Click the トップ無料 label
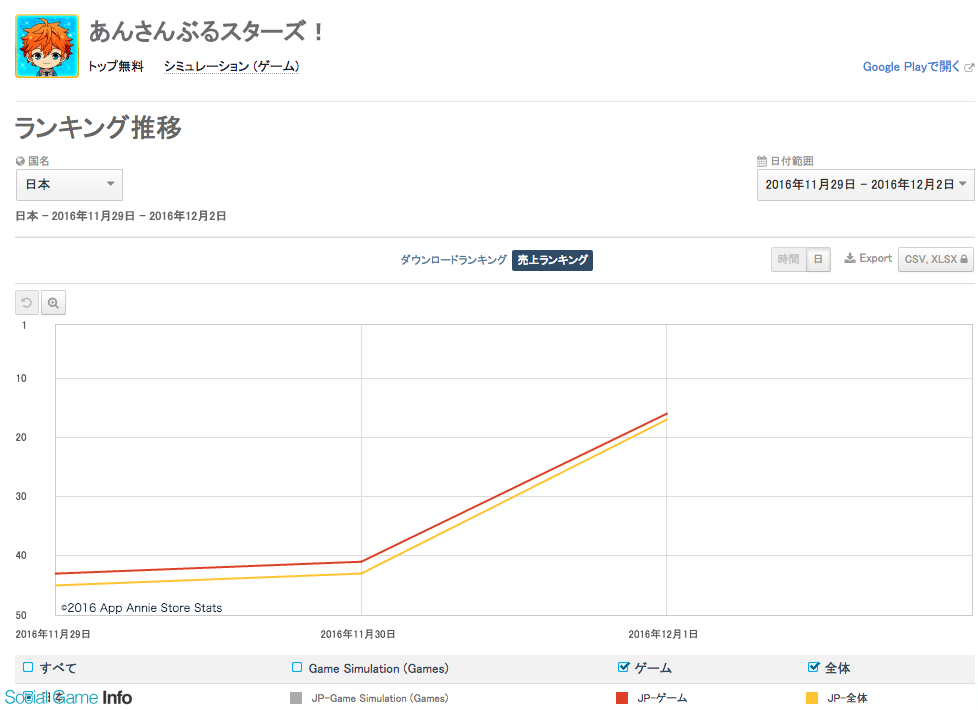 pos(116,66)
